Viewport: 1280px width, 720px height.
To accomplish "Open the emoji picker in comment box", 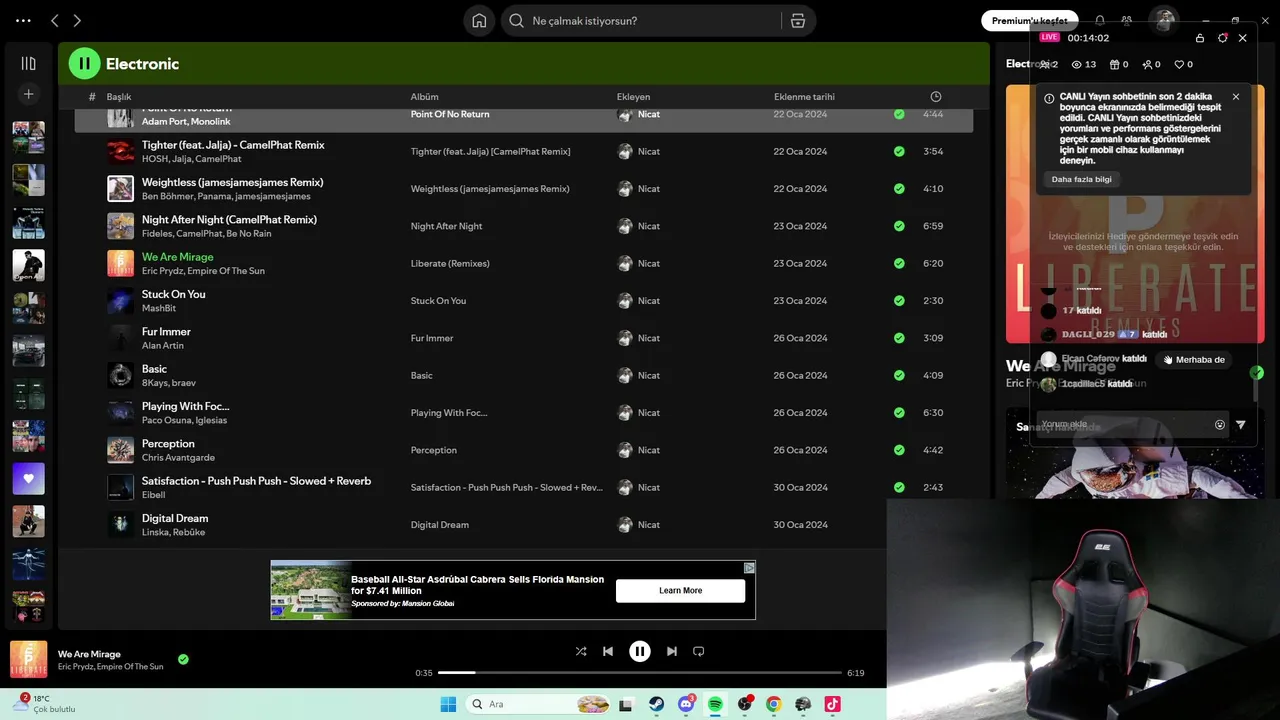I will [x=1220, y=425].
